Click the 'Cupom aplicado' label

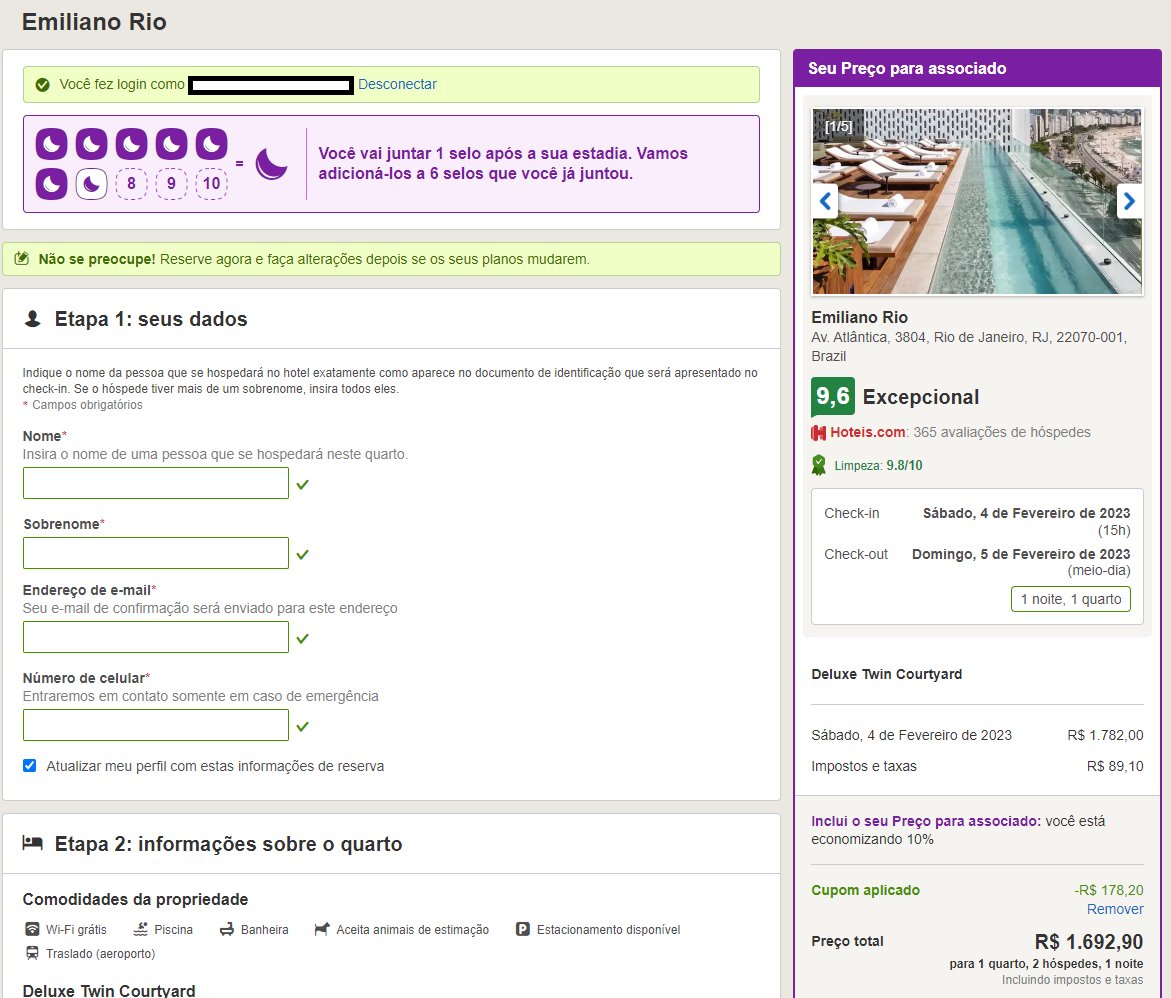tap(866, 890)
